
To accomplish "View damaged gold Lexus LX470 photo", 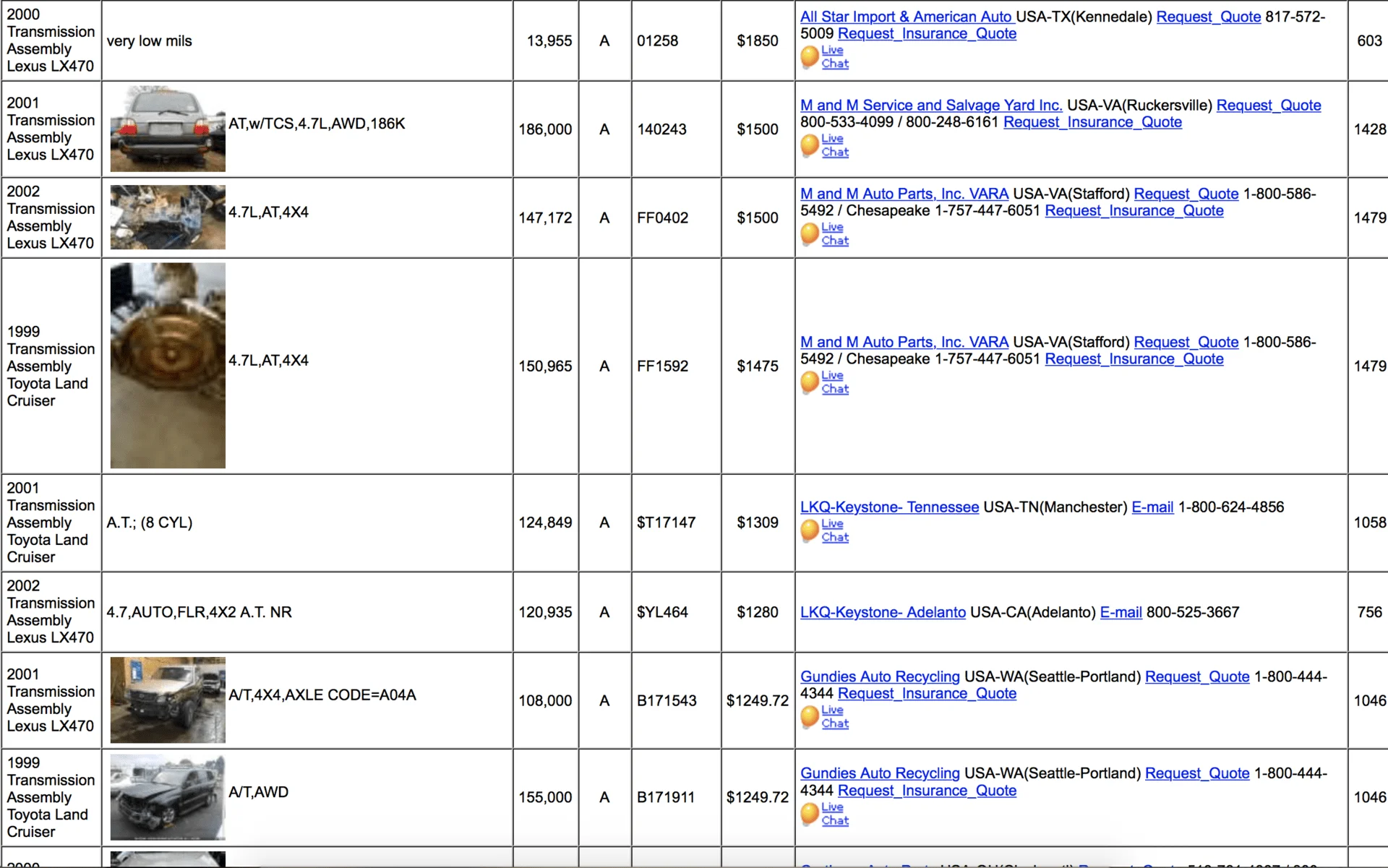I will click(x=168, y=700).
